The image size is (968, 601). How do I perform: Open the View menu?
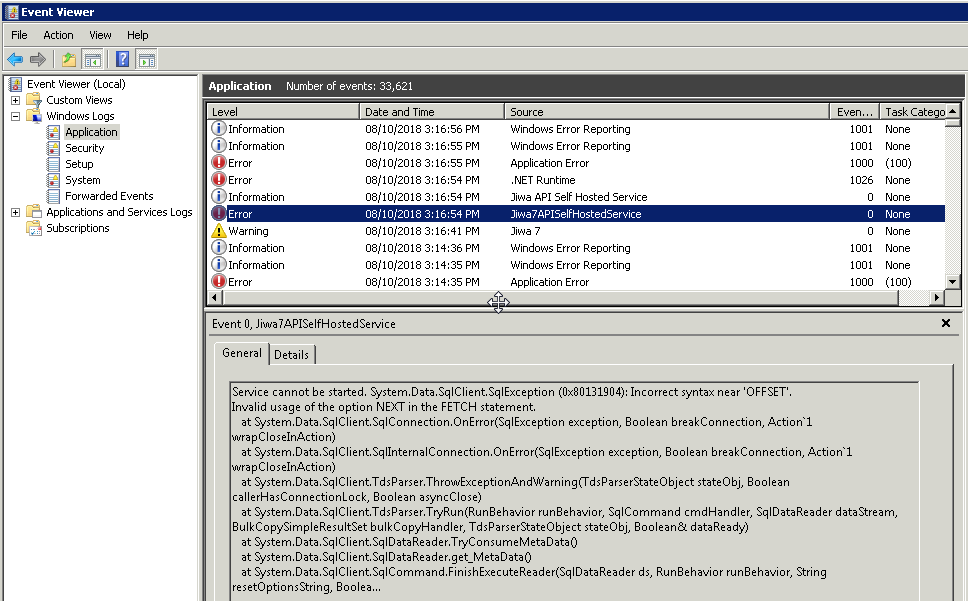100,35
